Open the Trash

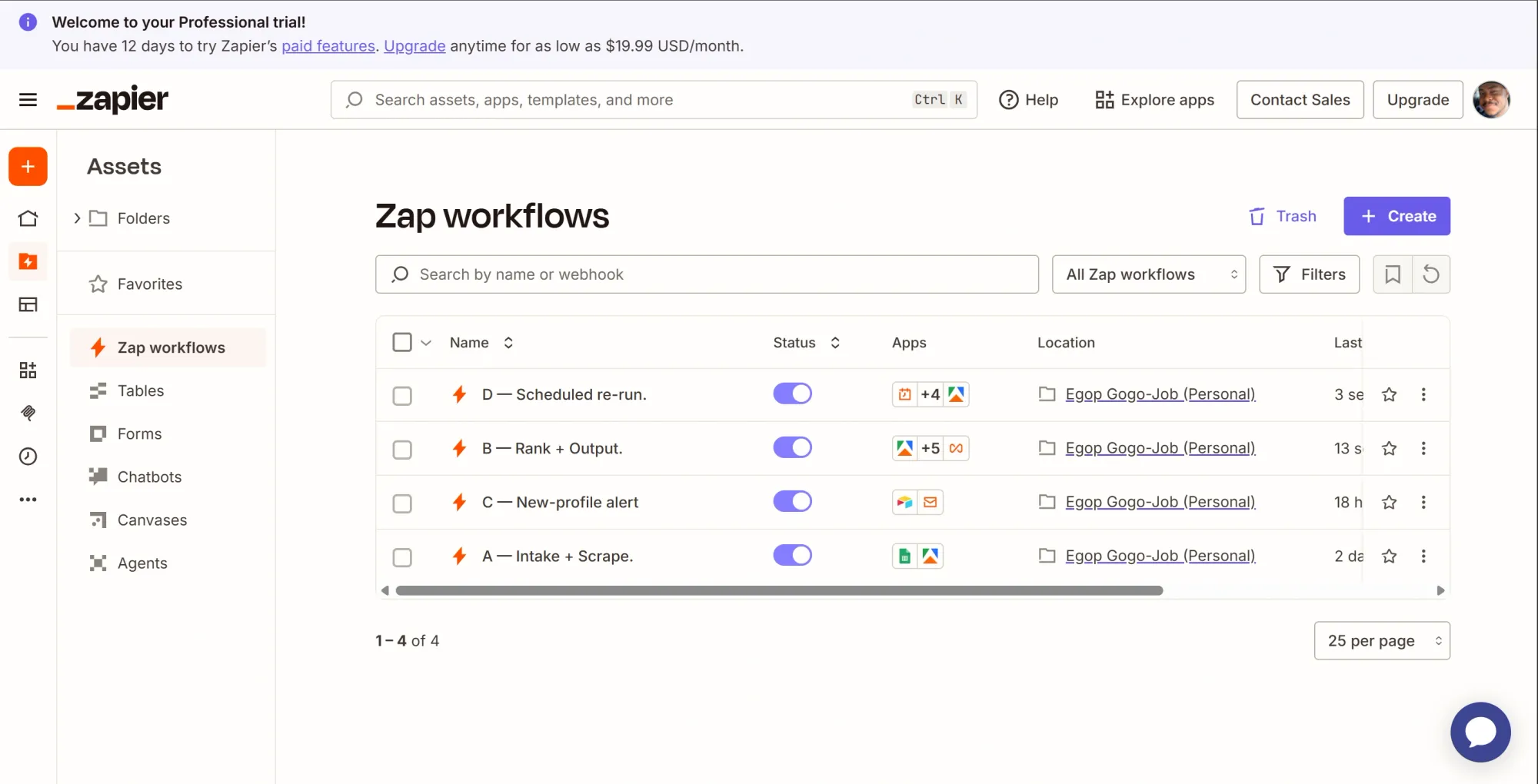(1282, 216)
